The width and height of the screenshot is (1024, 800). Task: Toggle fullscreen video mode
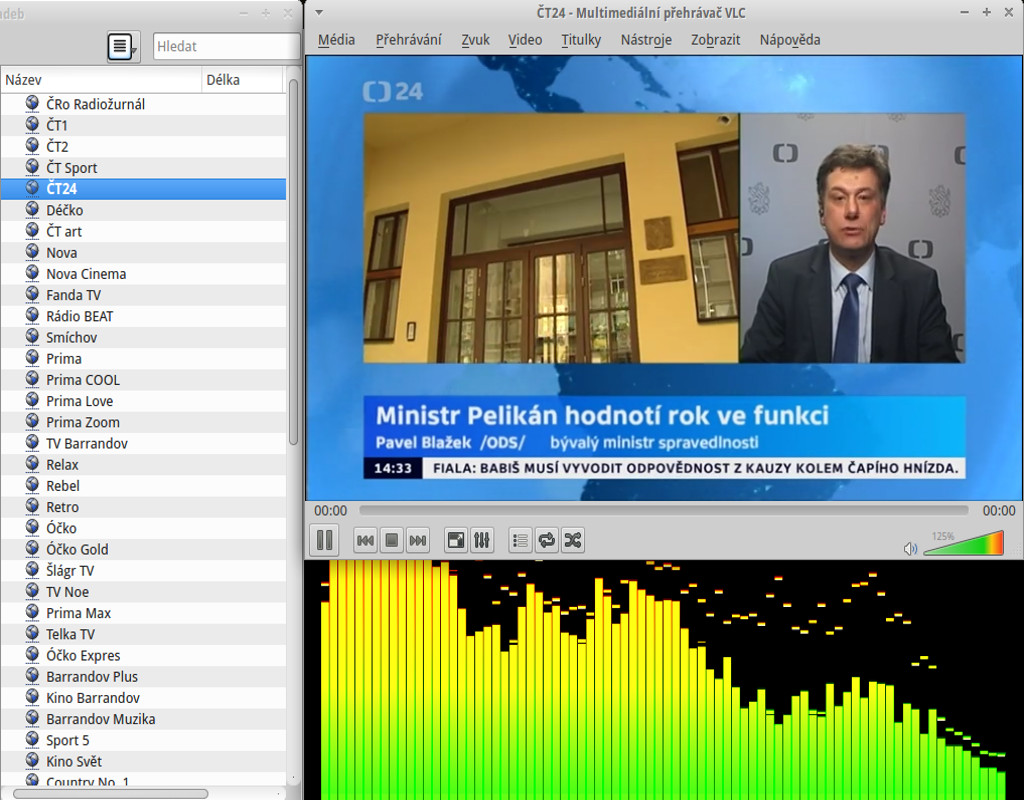456,541
